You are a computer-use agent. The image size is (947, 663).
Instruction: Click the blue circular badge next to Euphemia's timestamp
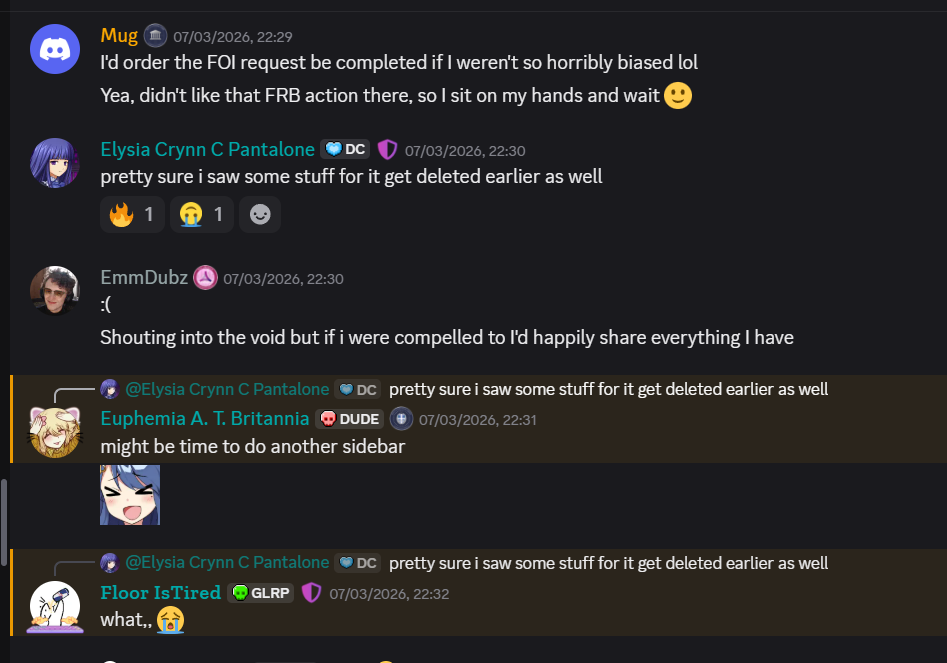tap(400, 418)
